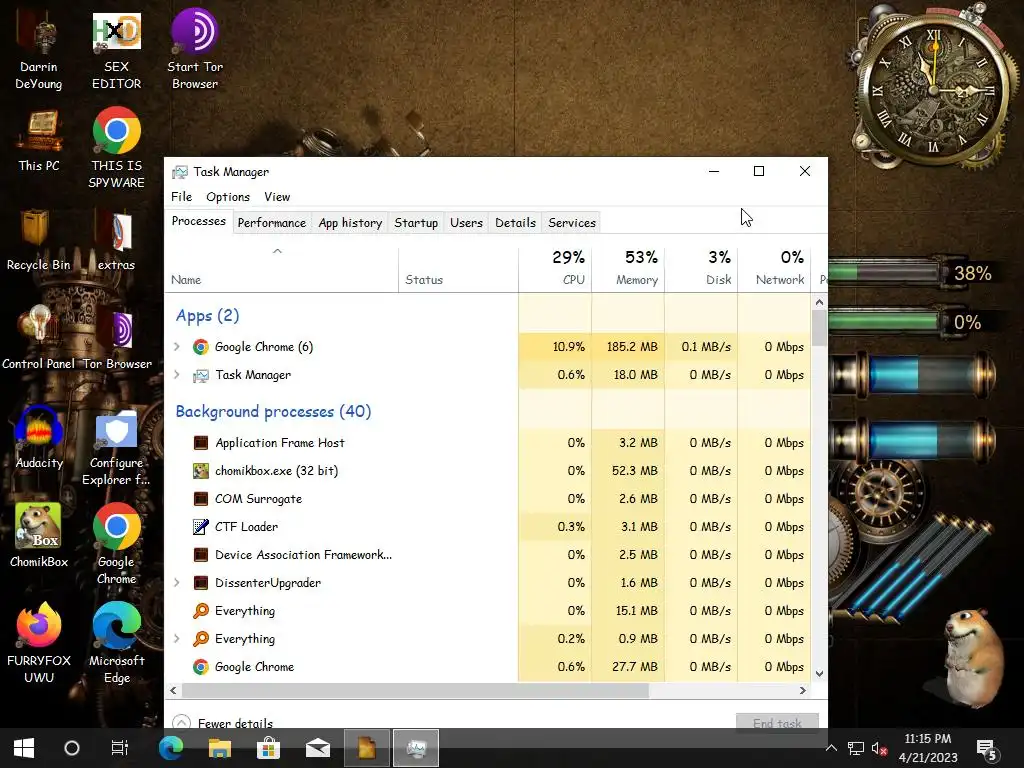Select the Tor Browser desktop icon

[x=117, y=338]
